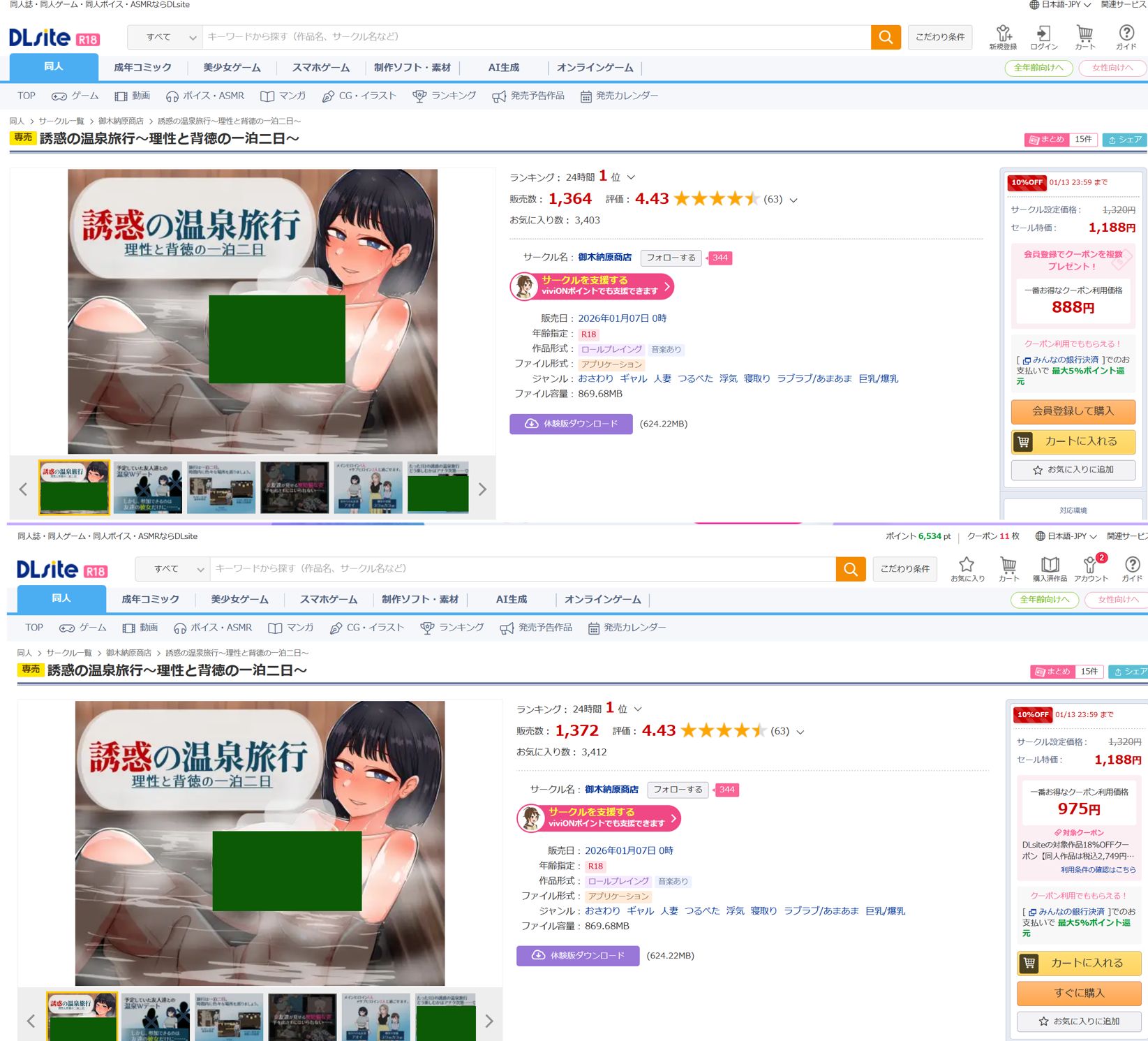Show next thumbnails on the logged-out page

coord(482,489)
